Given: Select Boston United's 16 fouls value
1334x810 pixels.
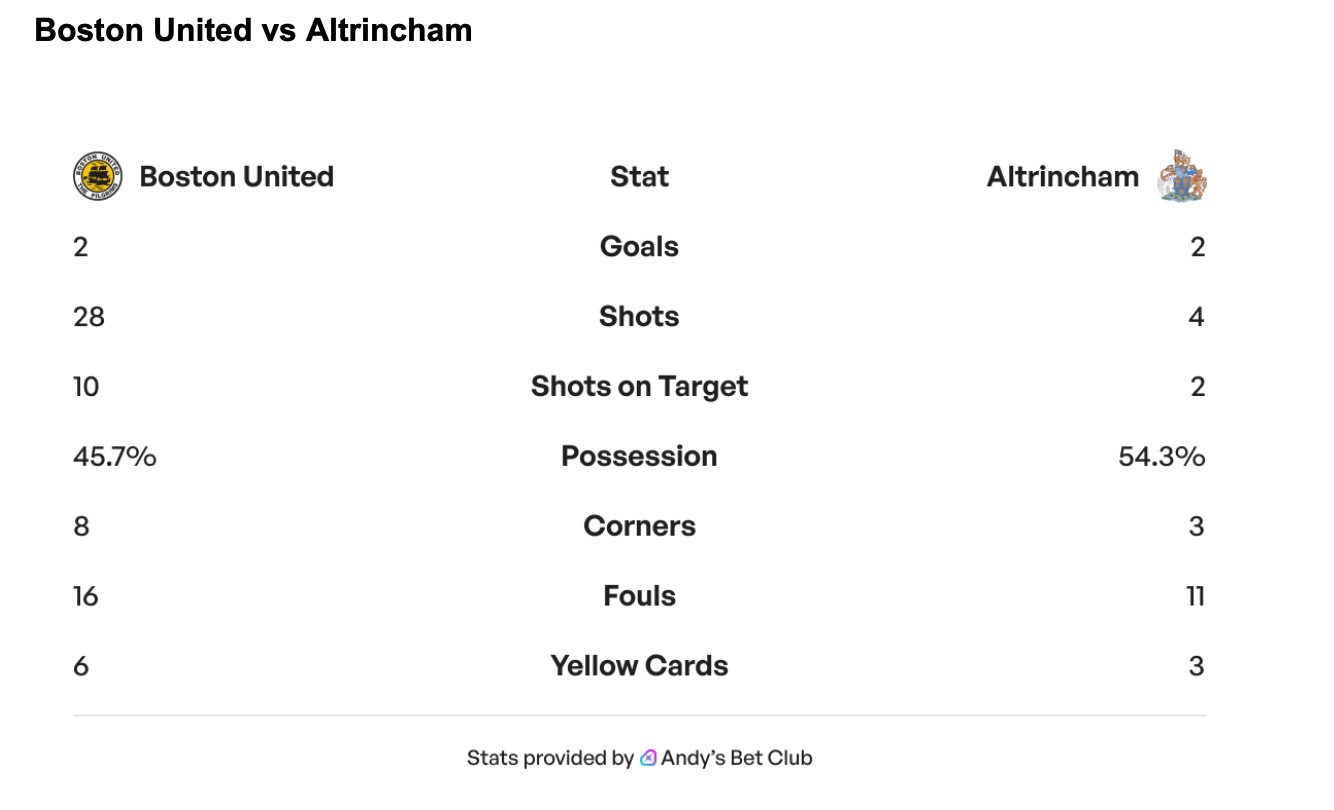Looking at the screenshot, I should tap(86, 597).
